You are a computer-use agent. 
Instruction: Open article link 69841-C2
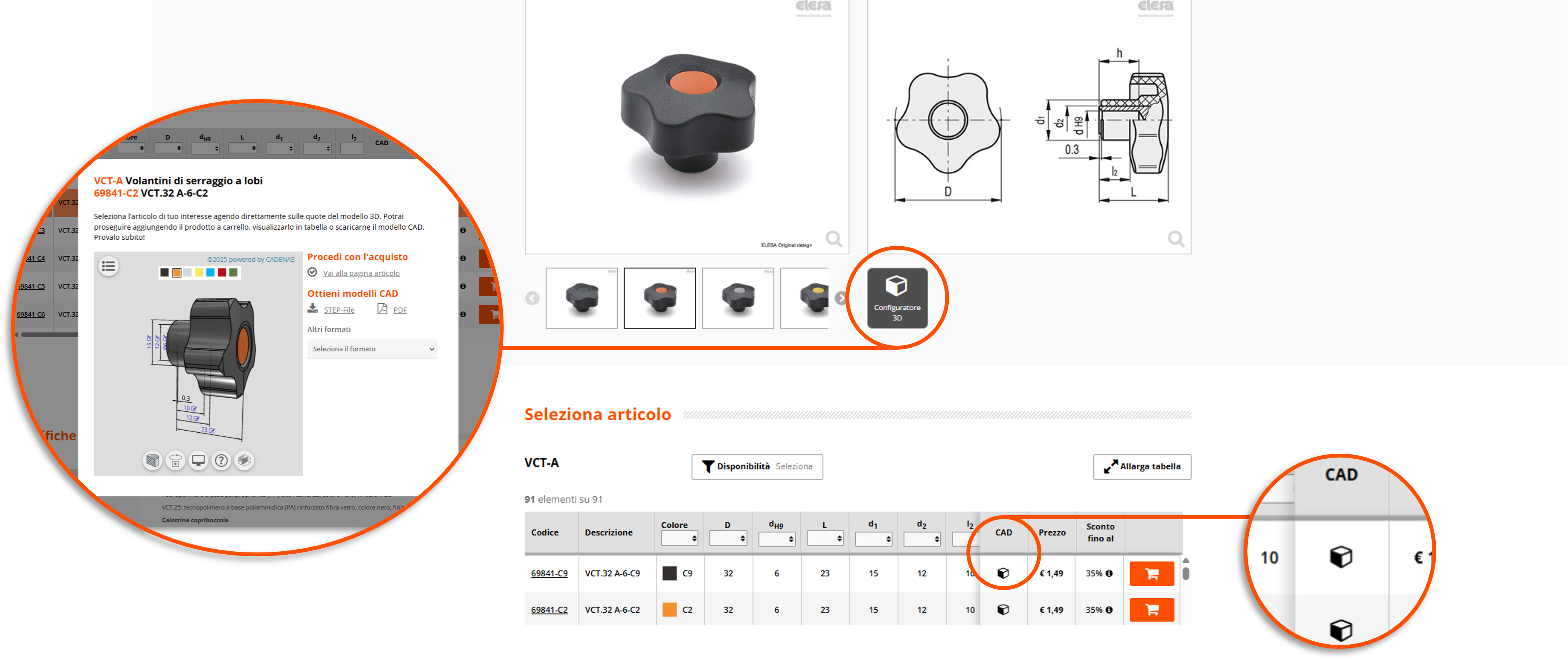(549, 610)
